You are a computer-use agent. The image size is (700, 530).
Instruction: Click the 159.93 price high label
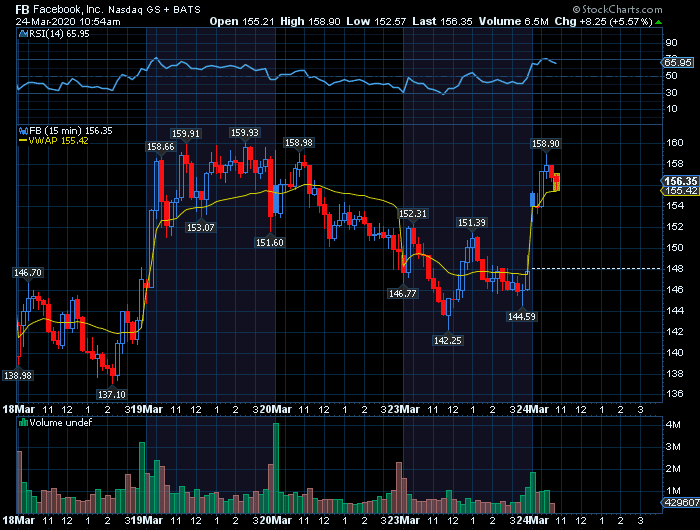click(244, 133)
